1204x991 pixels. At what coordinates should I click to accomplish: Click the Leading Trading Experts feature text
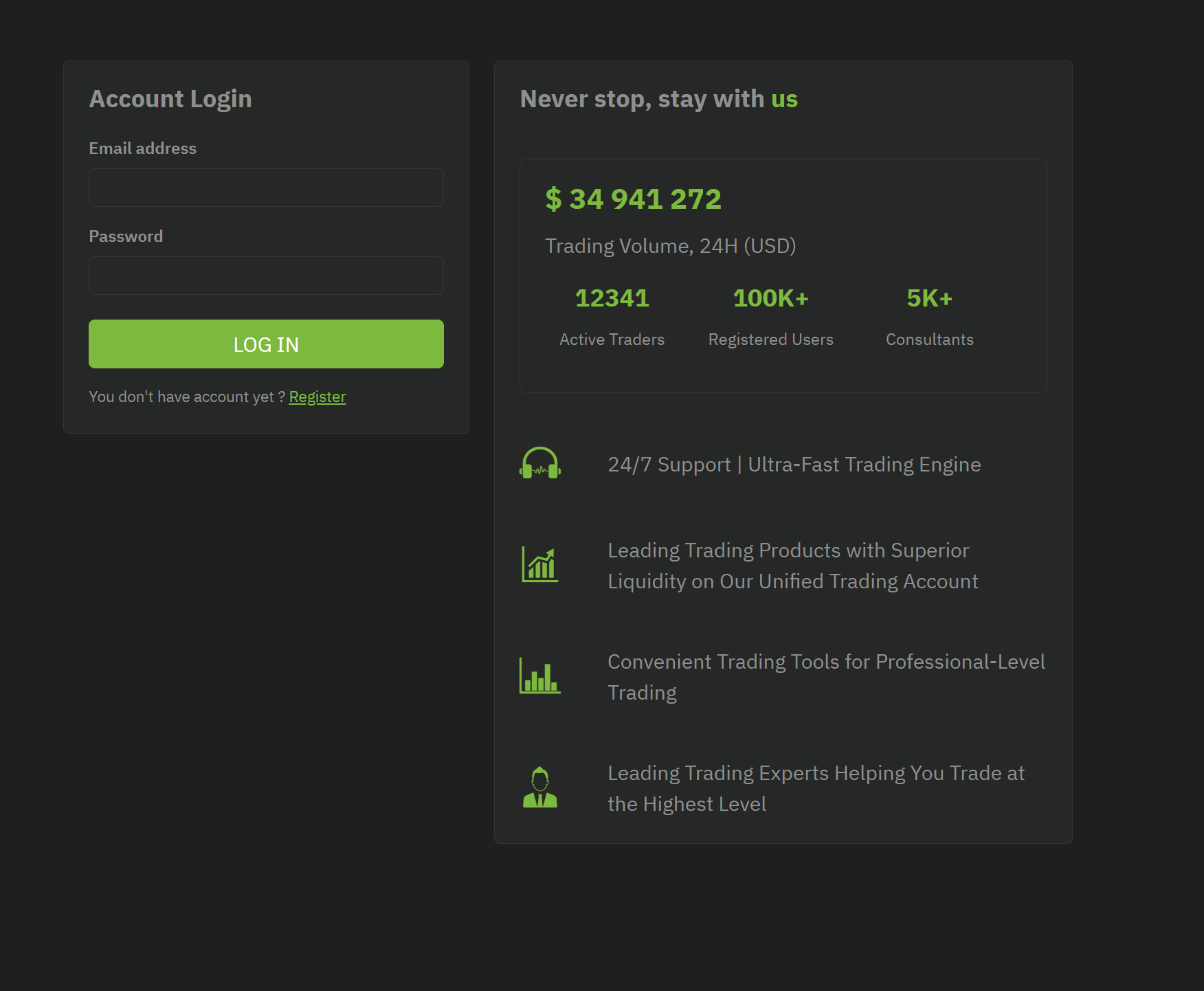point(816,788)
